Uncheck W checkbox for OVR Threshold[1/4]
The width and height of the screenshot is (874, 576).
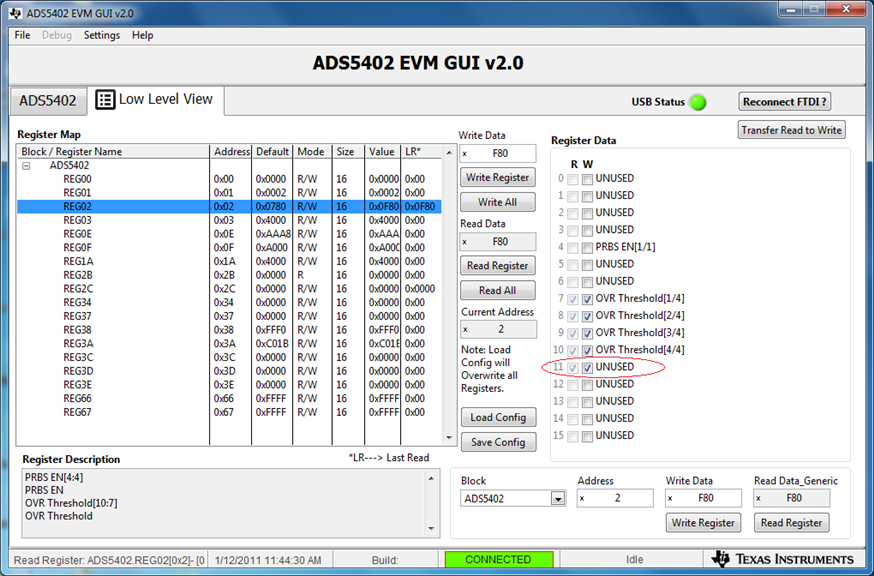point(587,299)
